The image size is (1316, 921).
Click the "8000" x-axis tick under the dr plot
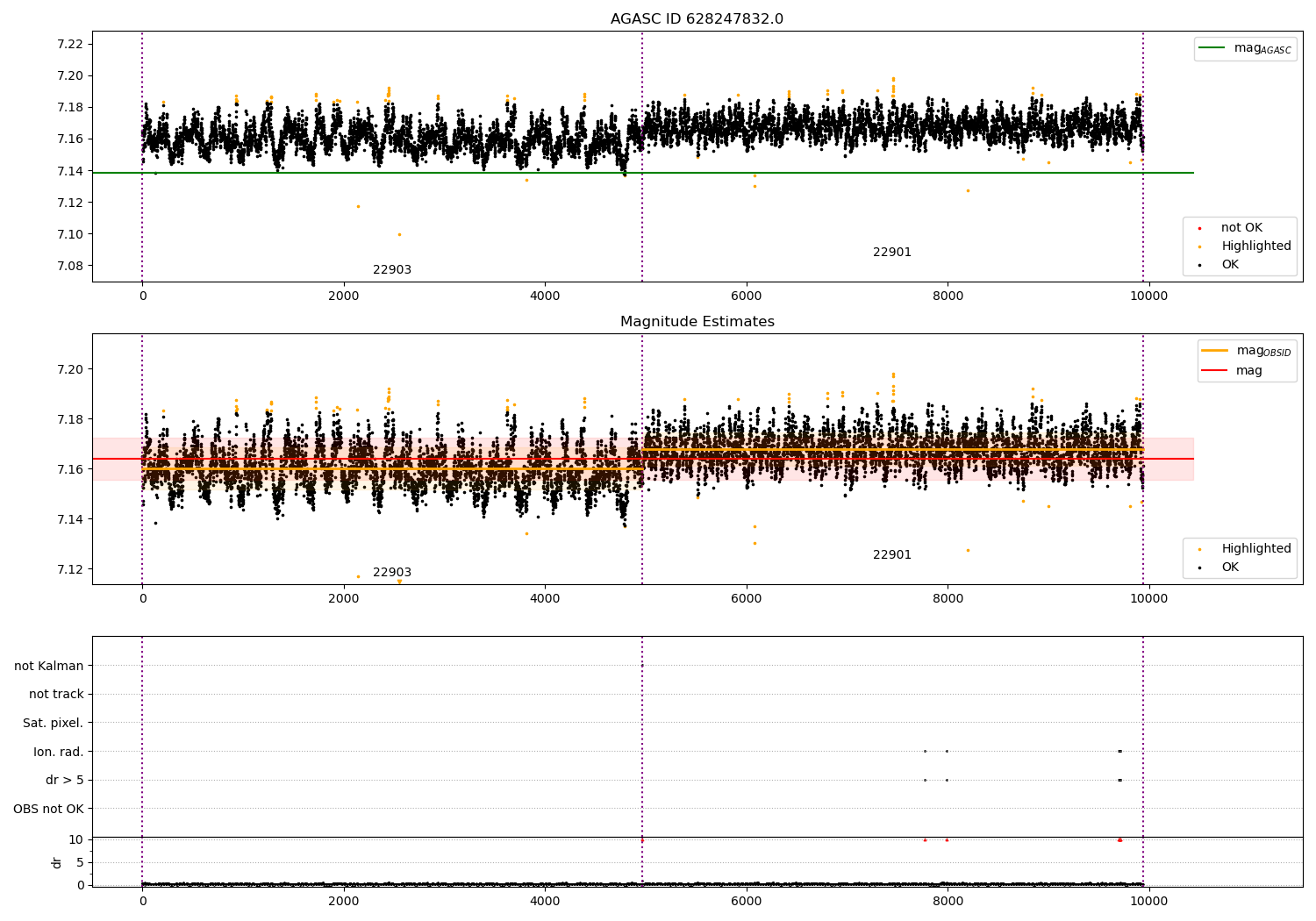[948, 902]
